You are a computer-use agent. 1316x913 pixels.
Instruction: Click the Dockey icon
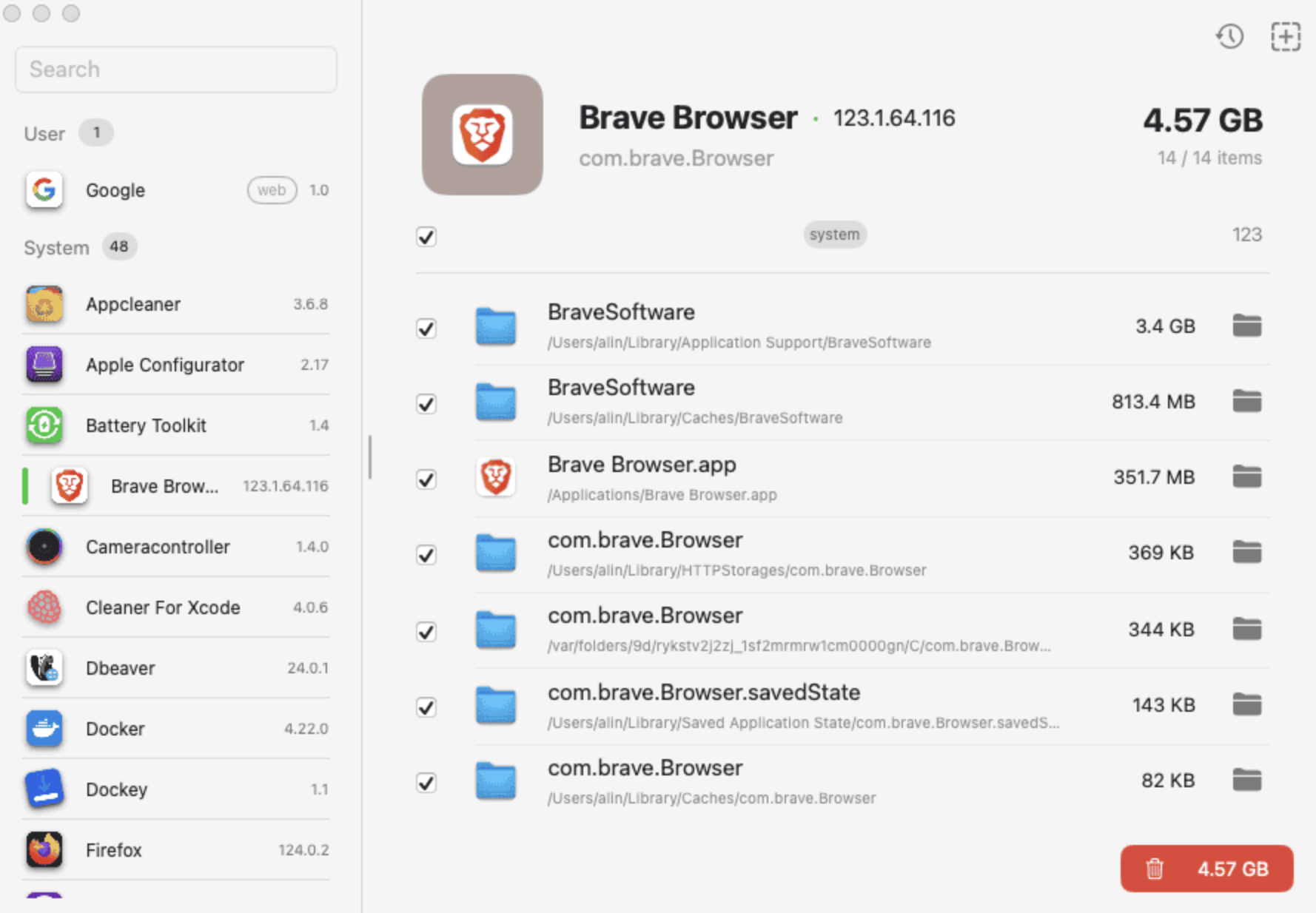tap(44, 789)
